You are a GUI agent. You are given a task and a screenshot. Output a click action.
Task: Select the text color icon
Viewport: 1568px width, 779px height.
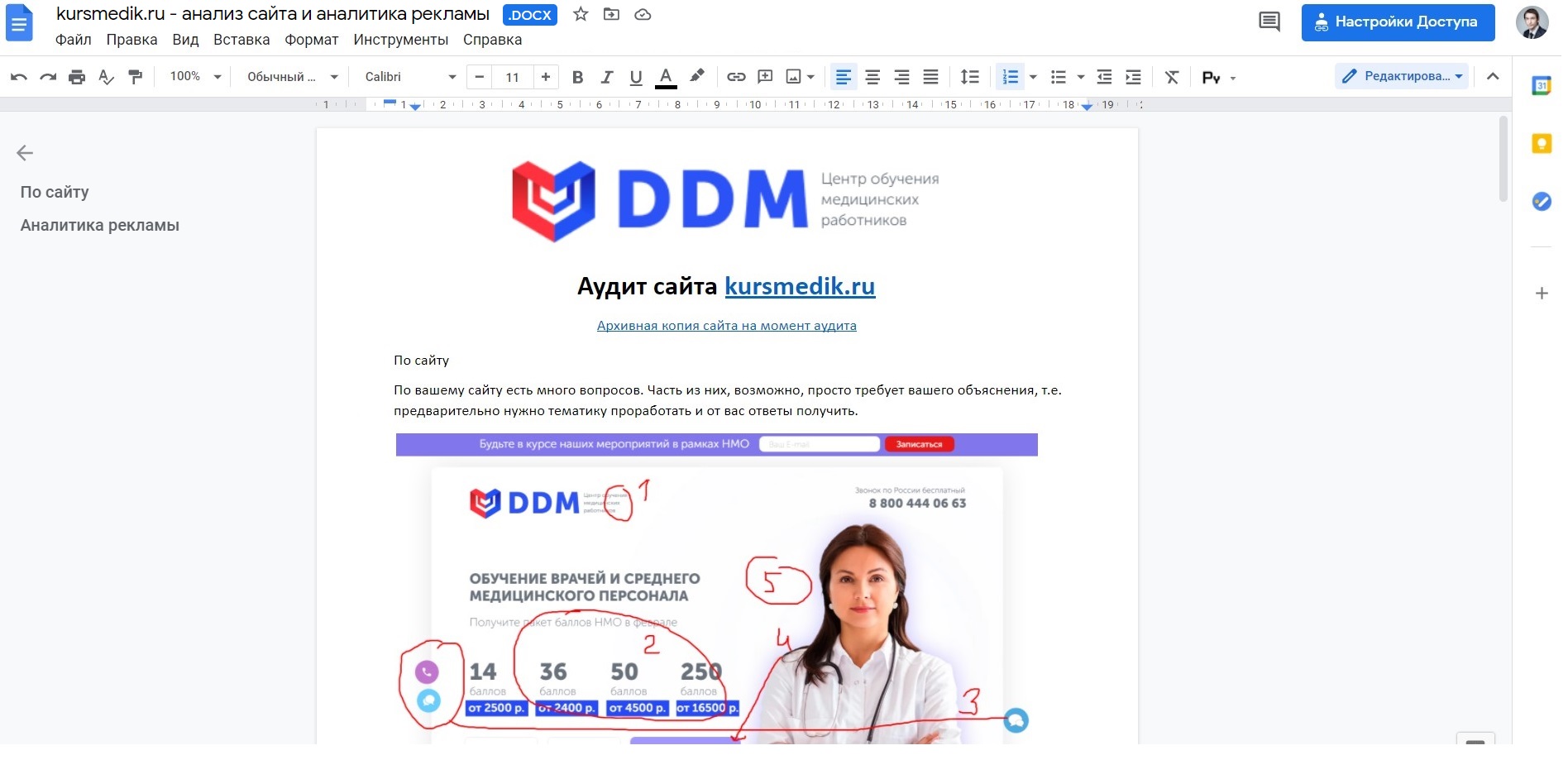[x=667, y=77]
